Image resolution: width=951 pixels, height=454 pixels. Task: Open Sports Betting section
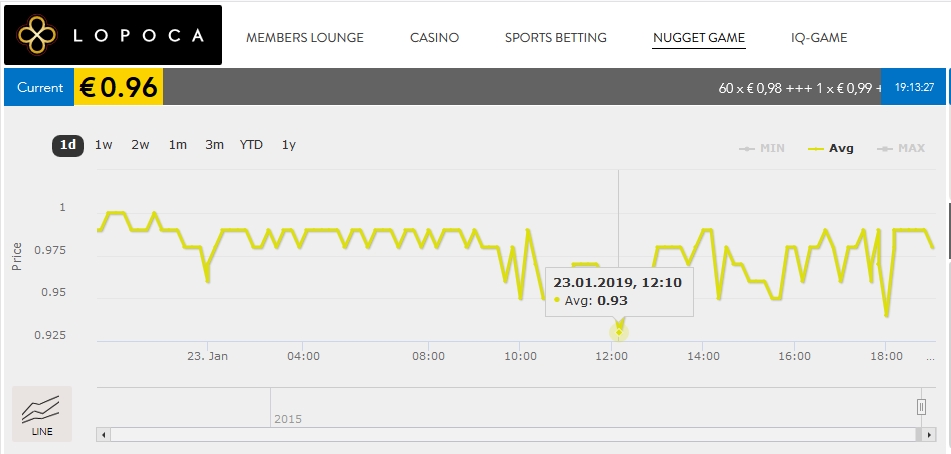click(555, 38)
